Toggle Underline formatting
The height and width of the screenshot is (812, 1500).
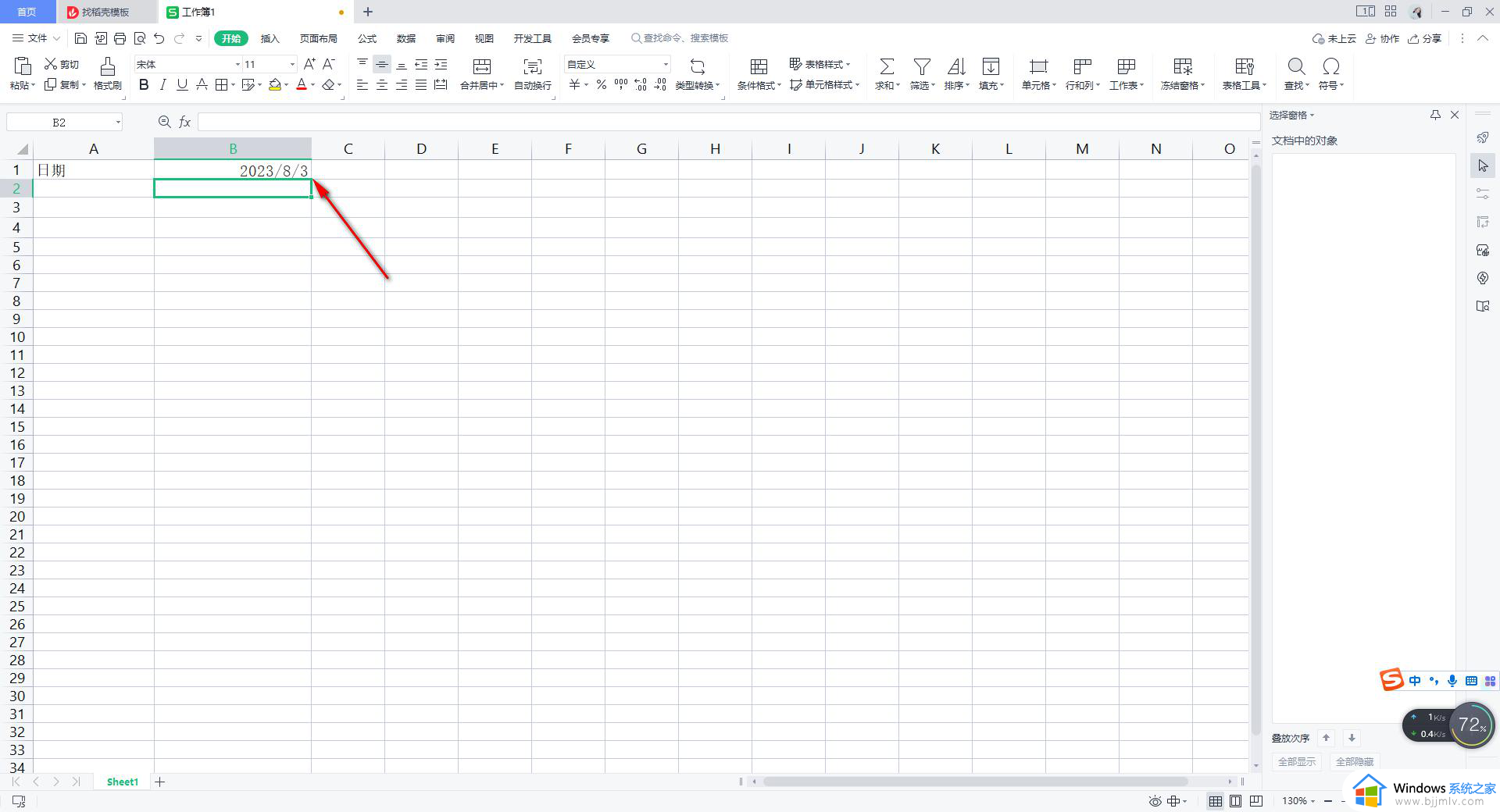pos(182,84)
